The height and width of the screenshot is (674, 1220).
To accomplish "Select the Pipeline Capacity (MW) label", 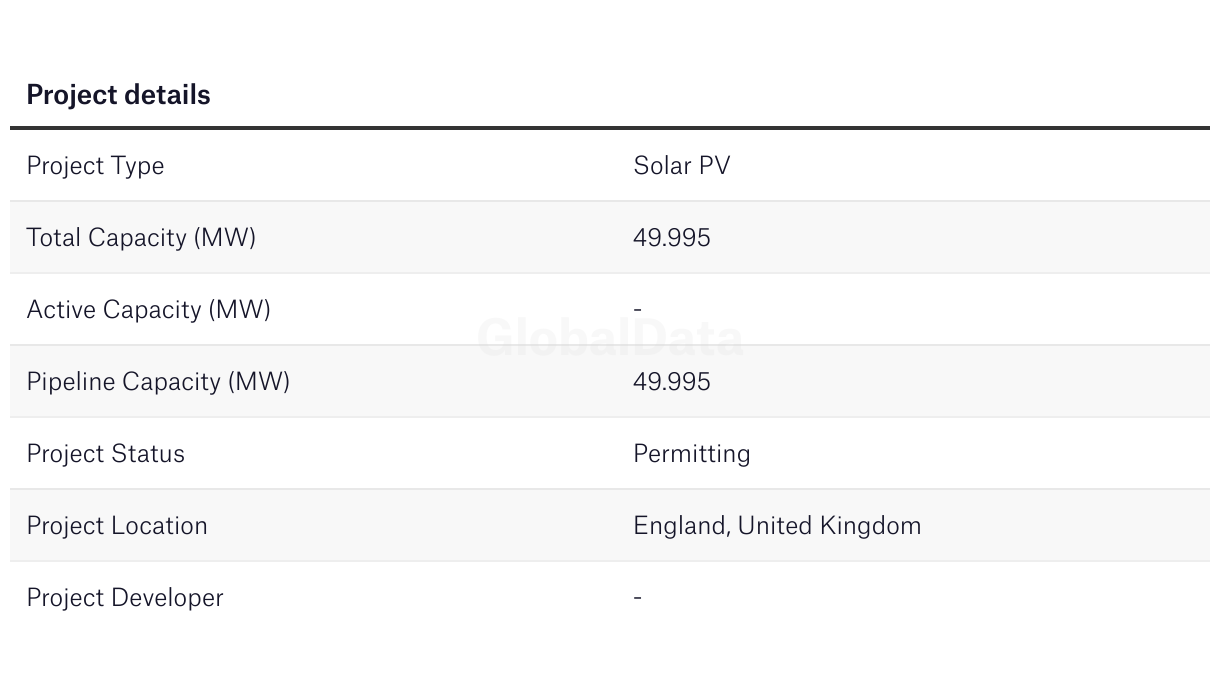I will [x=158, y=382].
